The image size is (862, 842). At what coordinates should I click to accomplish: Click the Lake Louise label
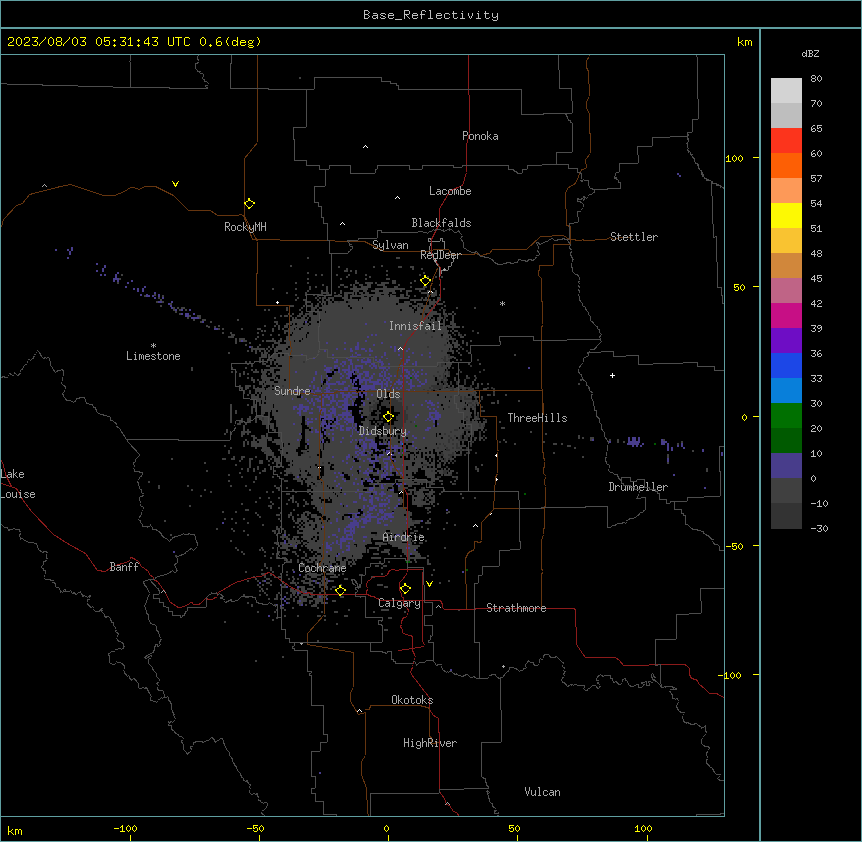pyautogui.click(x=17, y=484)
